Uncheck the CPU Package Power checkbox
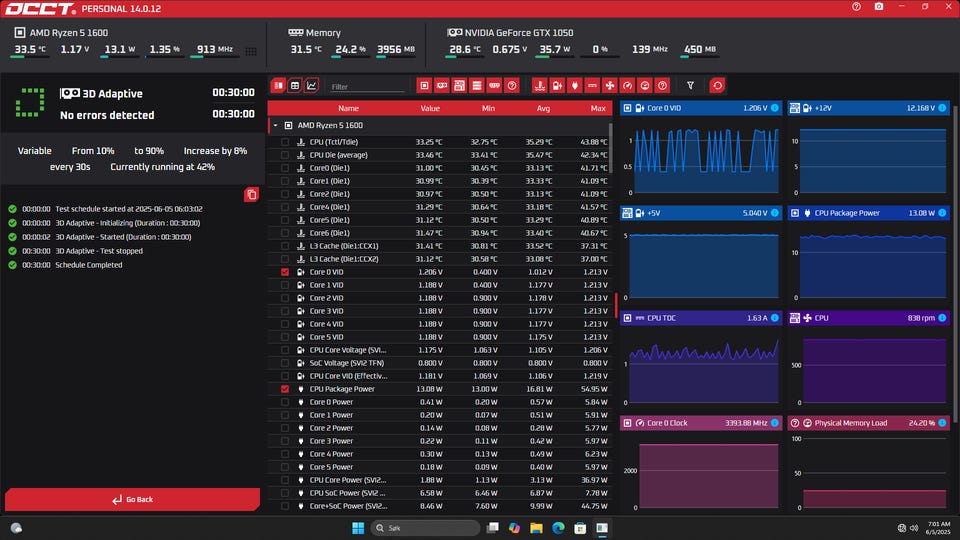Screen dimensions: 960x540 pos(285,389)
